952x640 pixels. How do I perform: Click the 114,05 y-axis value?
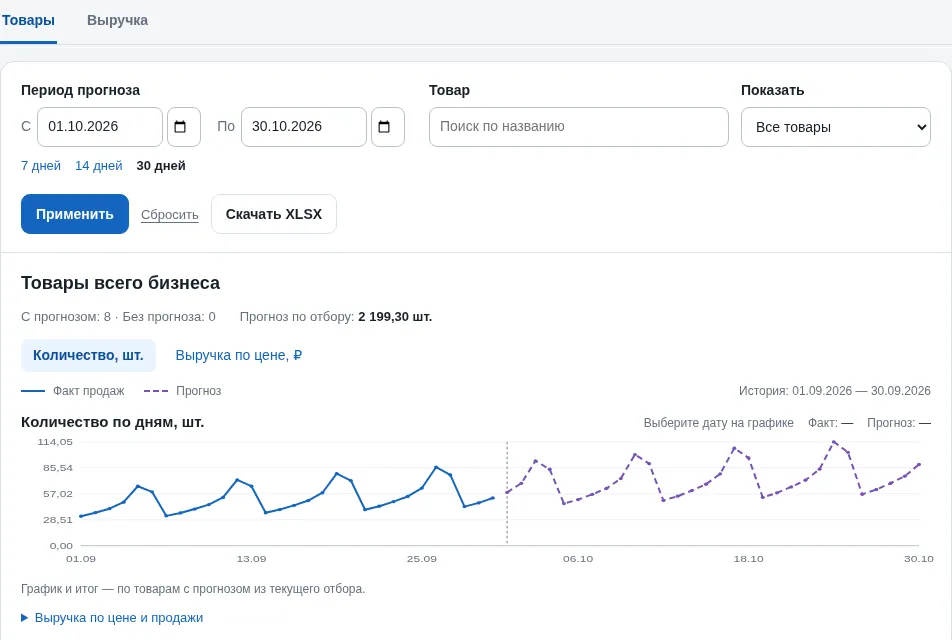click(55, 442)
